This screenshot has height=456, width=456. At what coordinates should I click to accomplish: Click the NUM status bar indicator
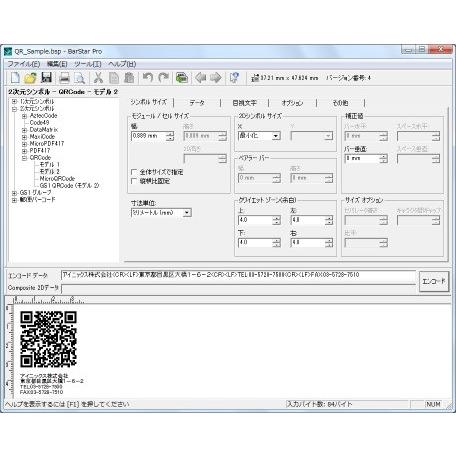click(433, 404)
